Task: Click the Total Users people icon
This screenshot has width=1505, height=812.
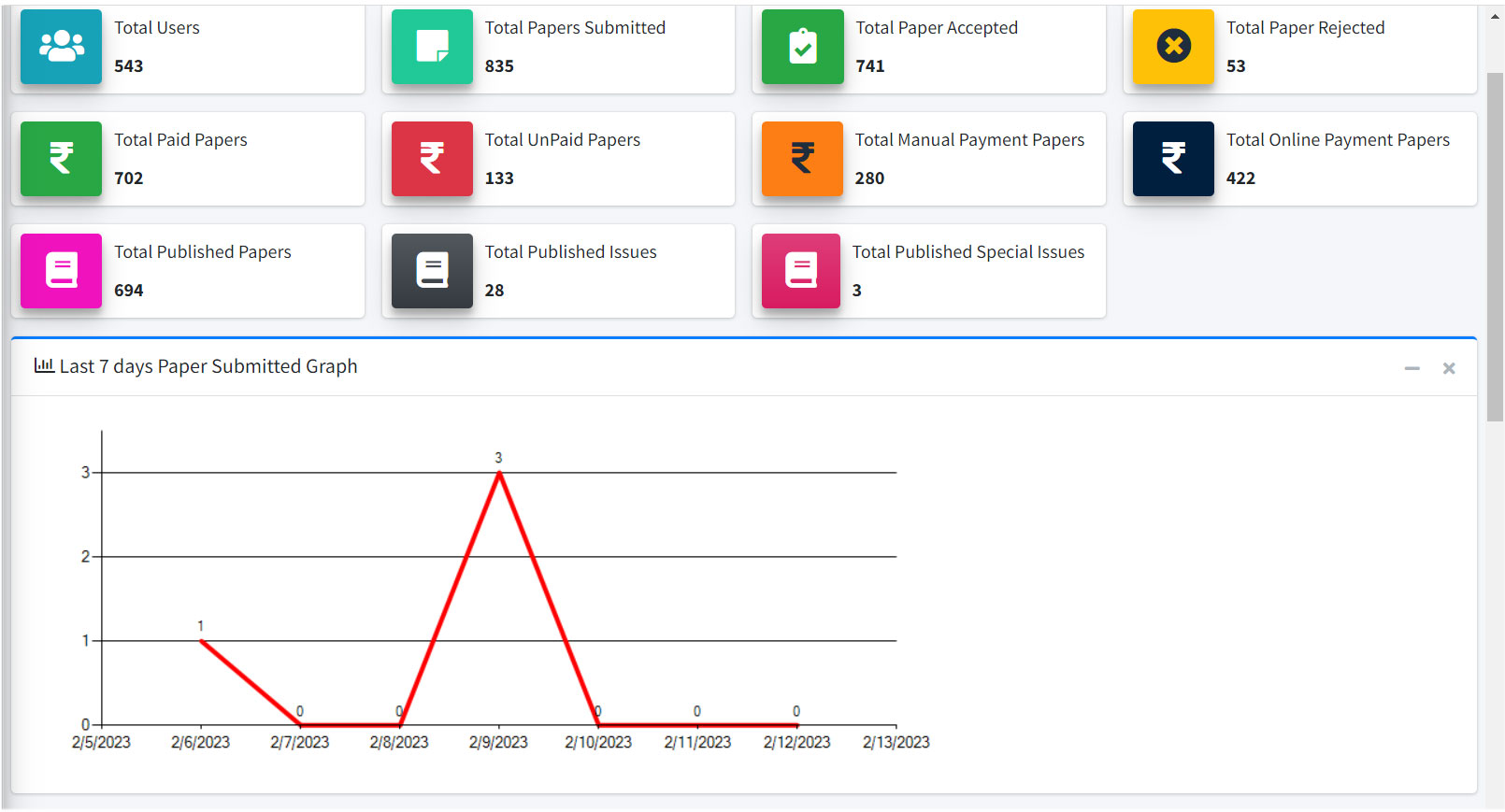Action: pos(61,46)
